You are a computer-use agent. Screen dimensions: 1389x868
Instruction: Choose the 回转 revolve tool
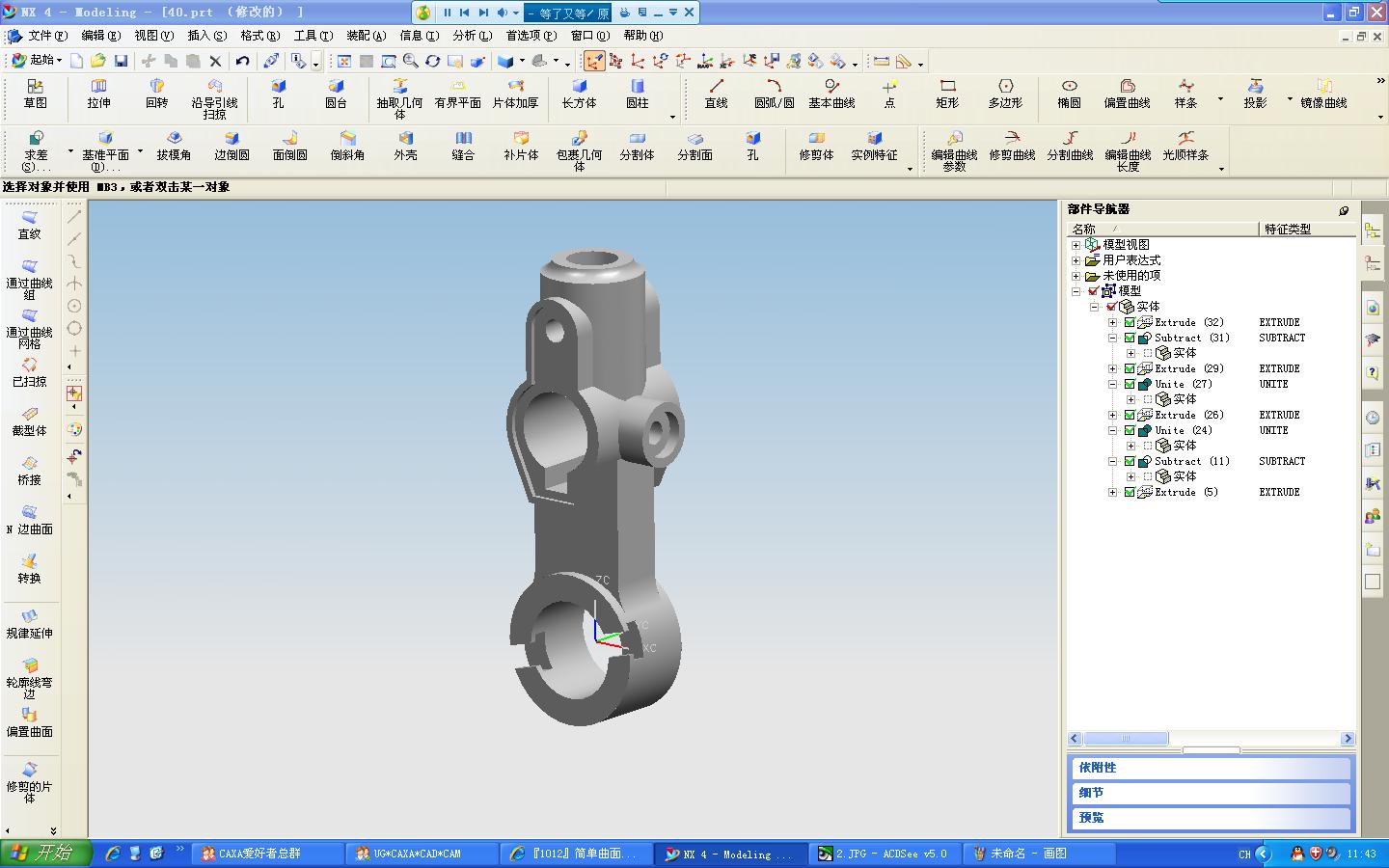156,95
